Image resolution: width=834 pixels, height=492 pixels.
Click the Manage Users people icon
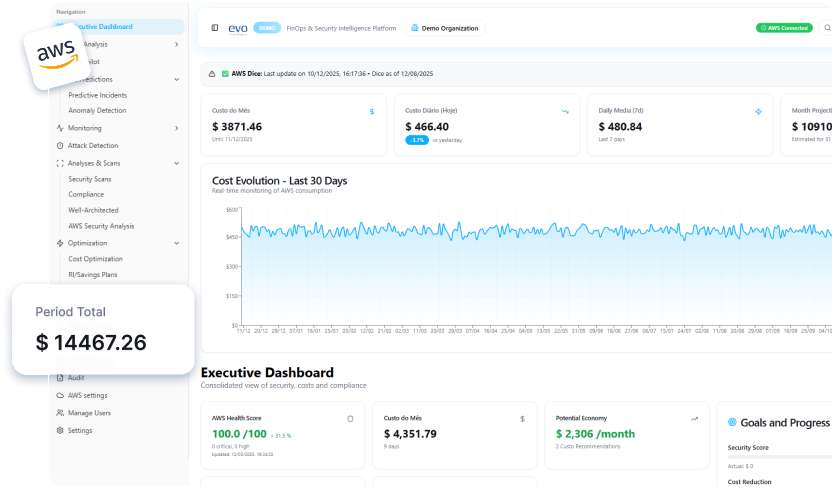tap(60, 413)
